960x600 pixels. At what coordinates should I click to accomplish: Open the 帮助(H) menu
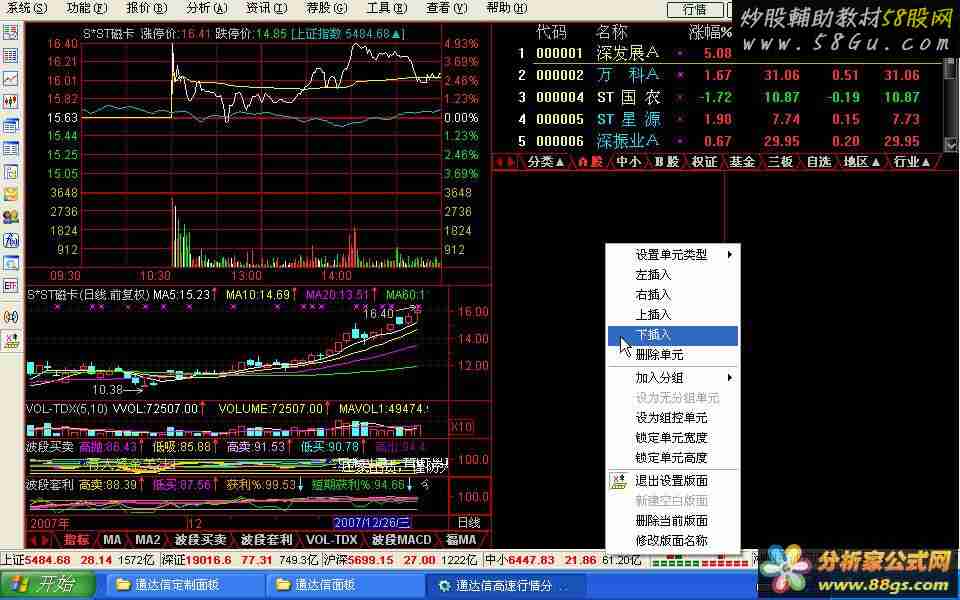point(506,8)
